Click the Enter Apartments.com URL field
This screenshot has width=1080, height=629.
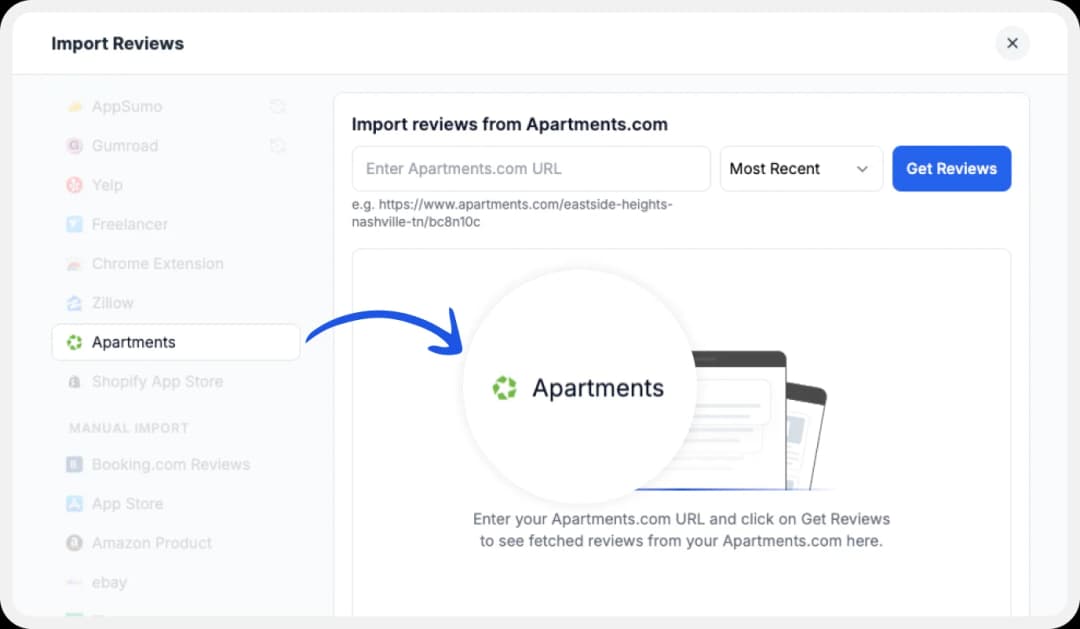[530, 168]
